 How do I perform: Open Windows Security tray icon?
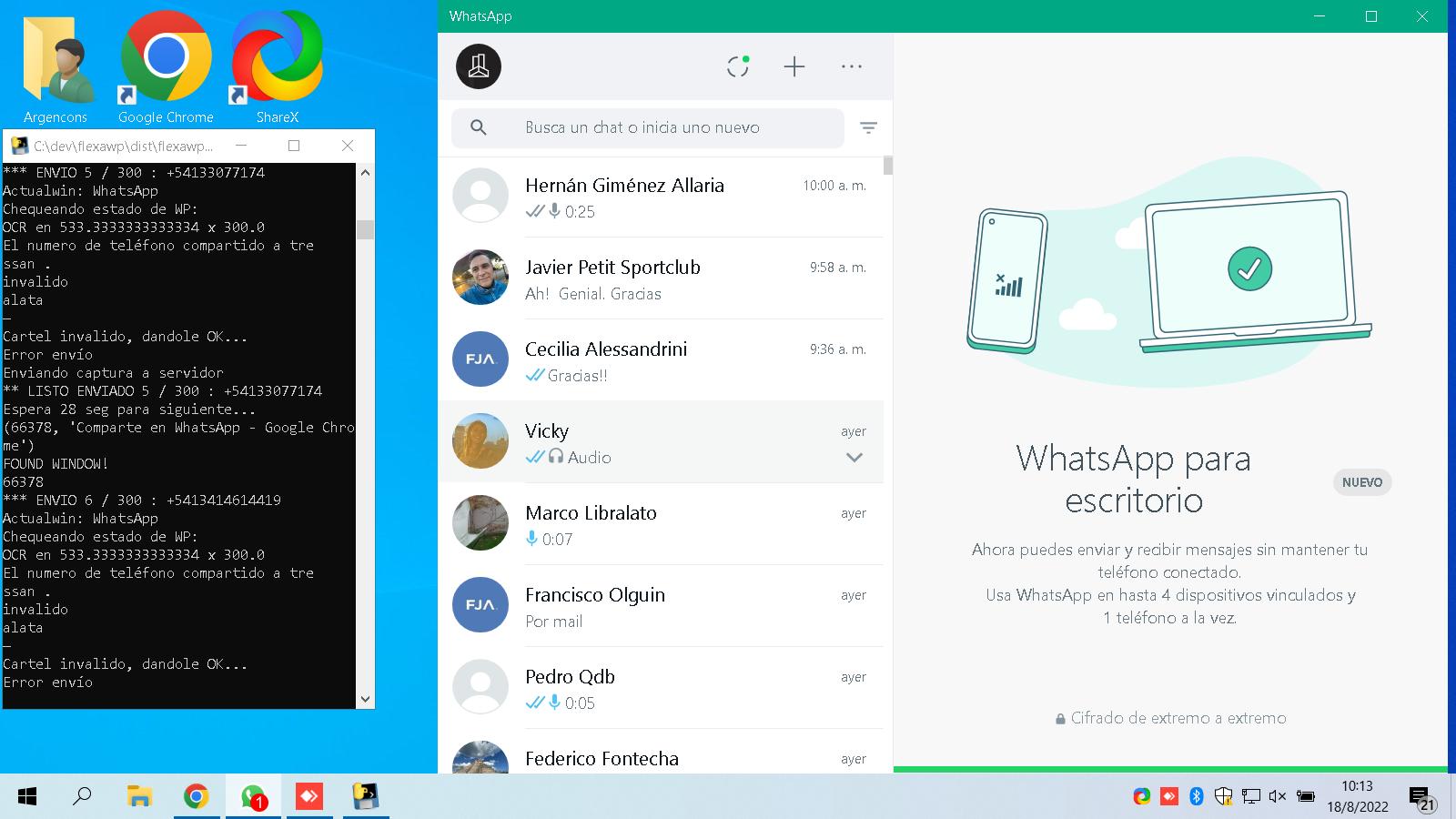click(1224, 797)
